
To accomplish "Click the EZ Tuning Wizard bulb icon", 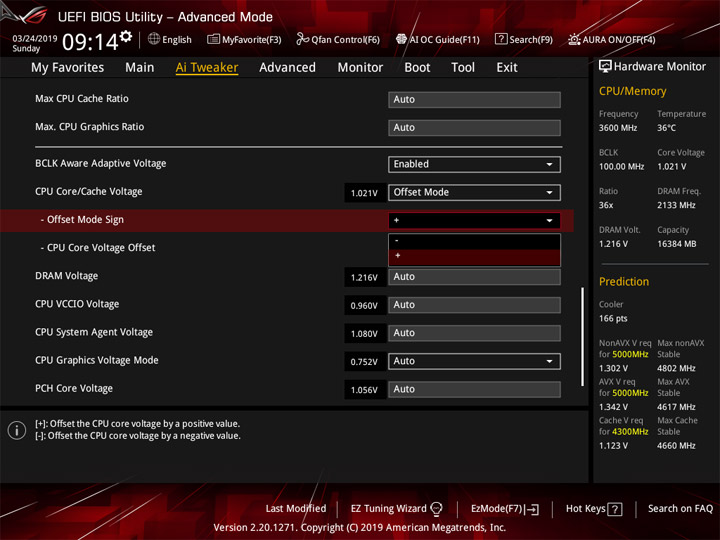I will pos(436,509).
